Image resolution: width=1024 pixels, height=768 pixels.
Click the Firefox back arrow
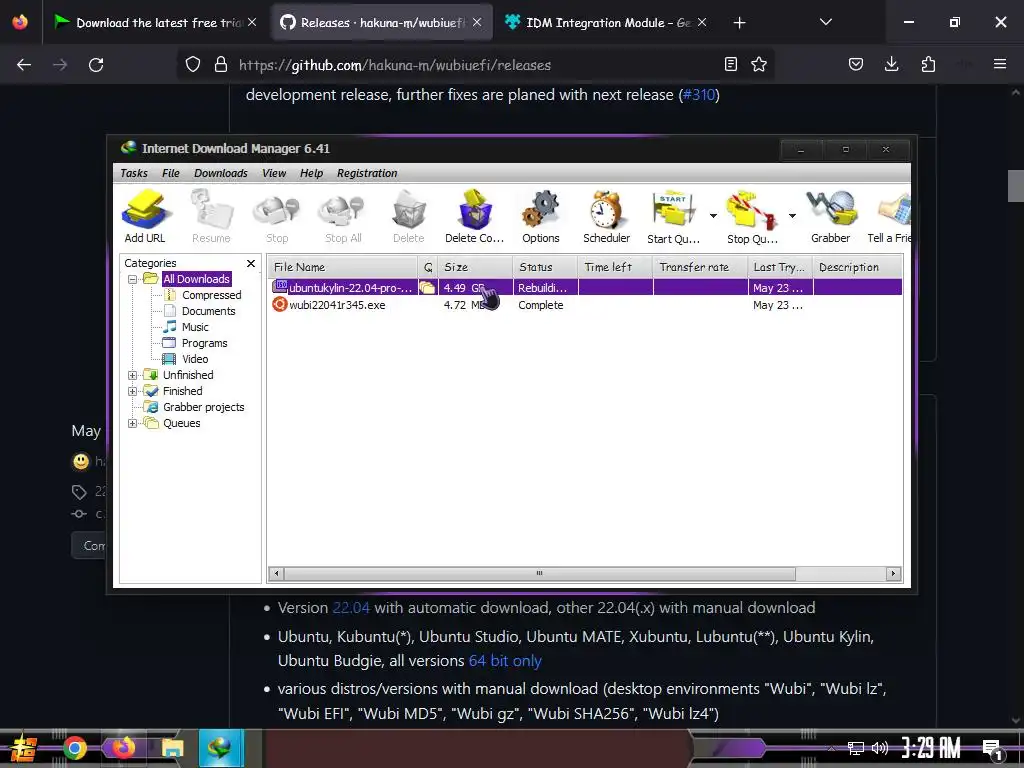(x=24, y=65)
